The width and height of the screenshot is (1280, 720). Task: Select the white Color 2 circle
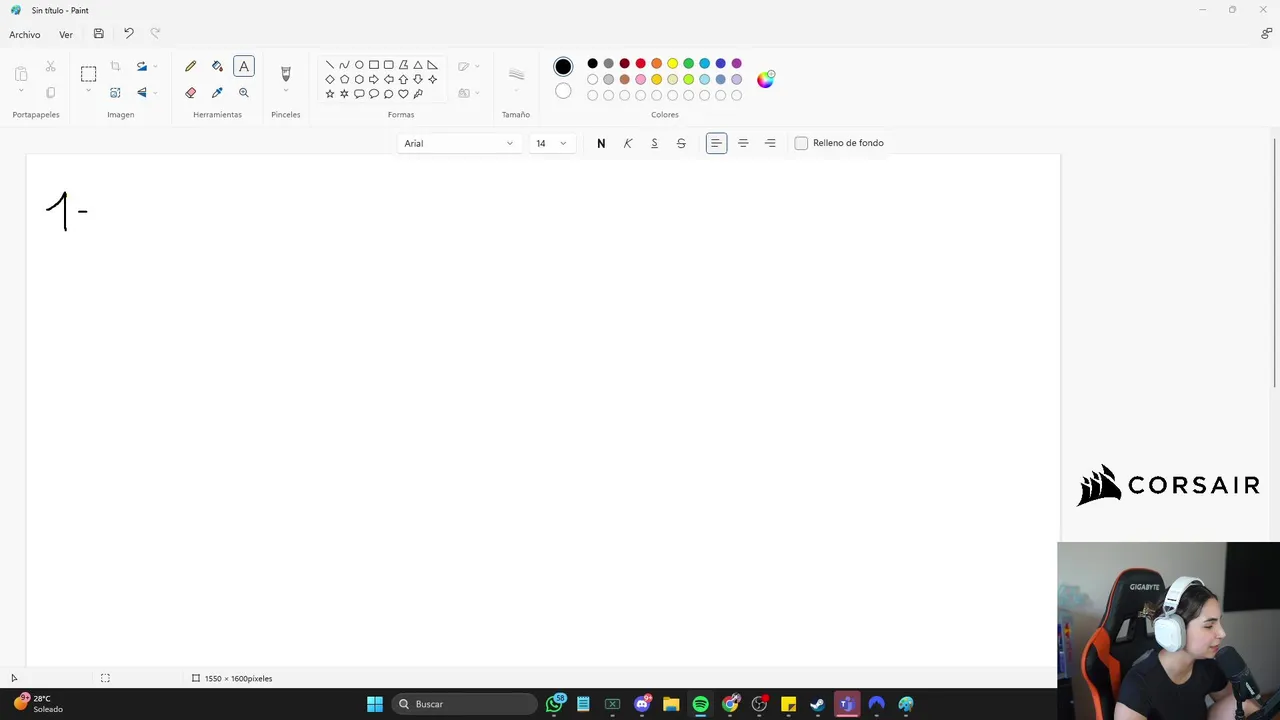point(563,91)
